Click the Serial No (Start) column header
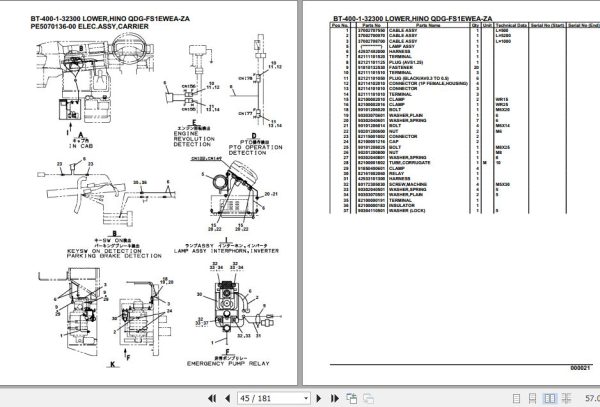Viewport: 600px width, 407px height. point(547,25)
